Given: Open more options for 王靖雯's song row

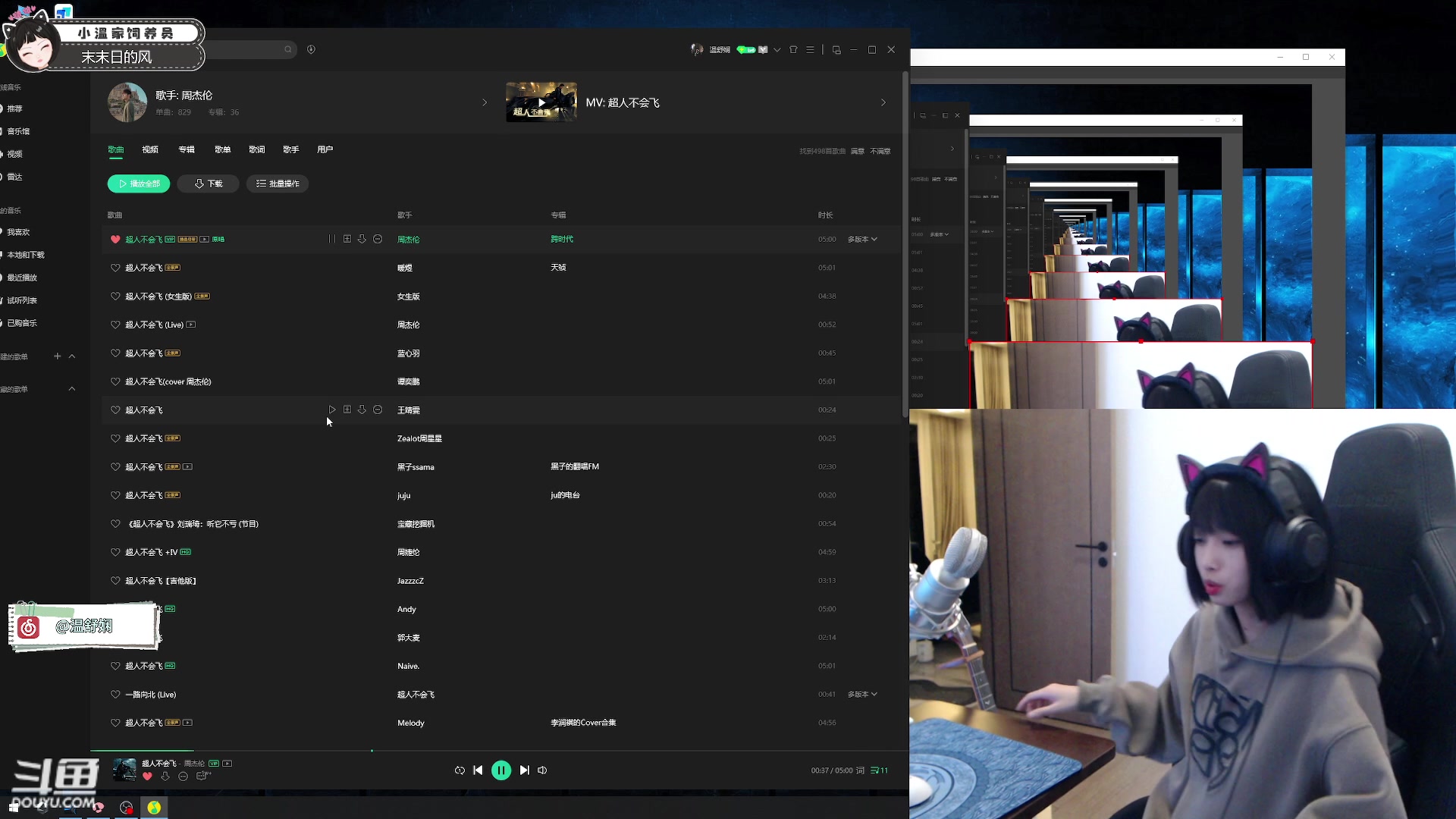Looking at the screenshot, I should pos(378,409).
